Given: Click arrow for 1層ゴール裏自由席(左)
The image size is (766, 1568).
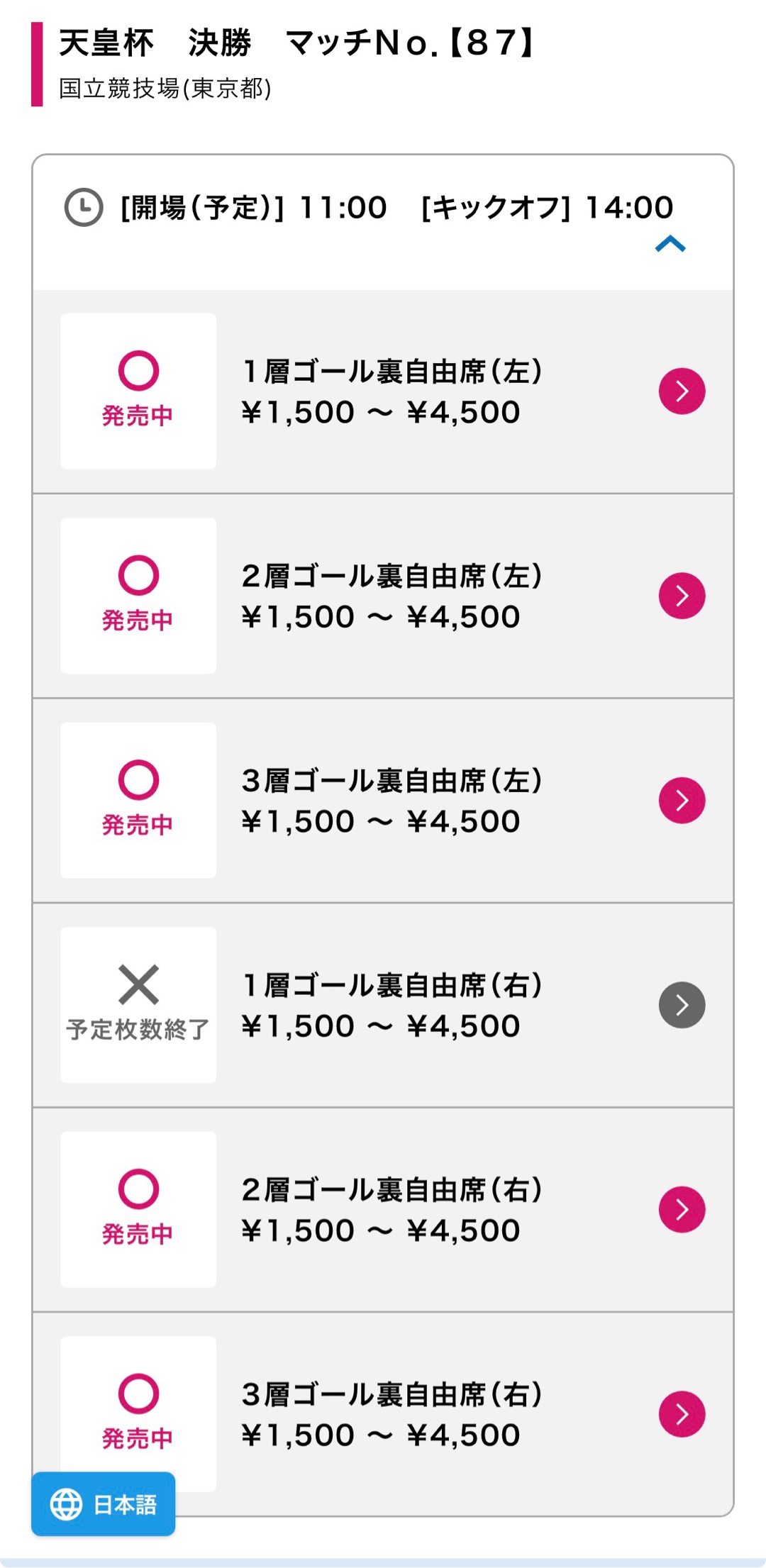Looking at the screenshot, I should [x=682, y=391].
